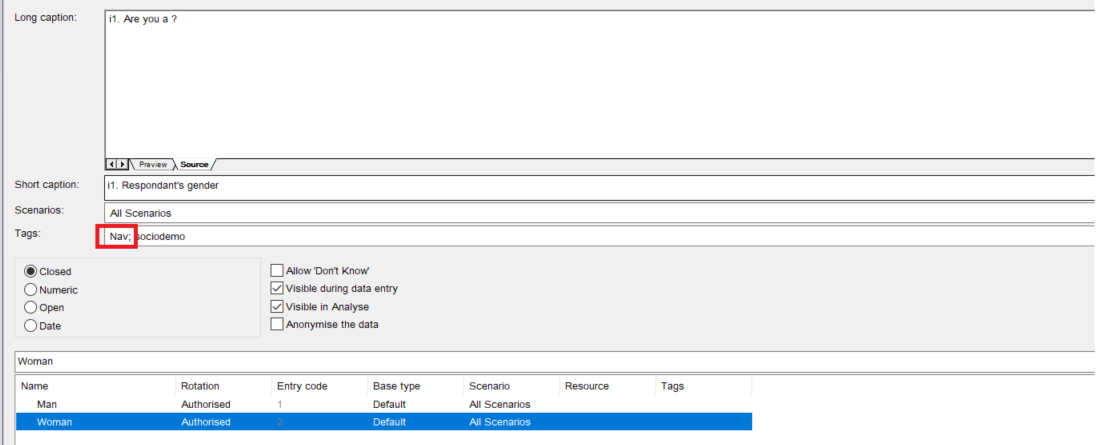
Task: Select the Closed question type
Action: tap(30, 271)
